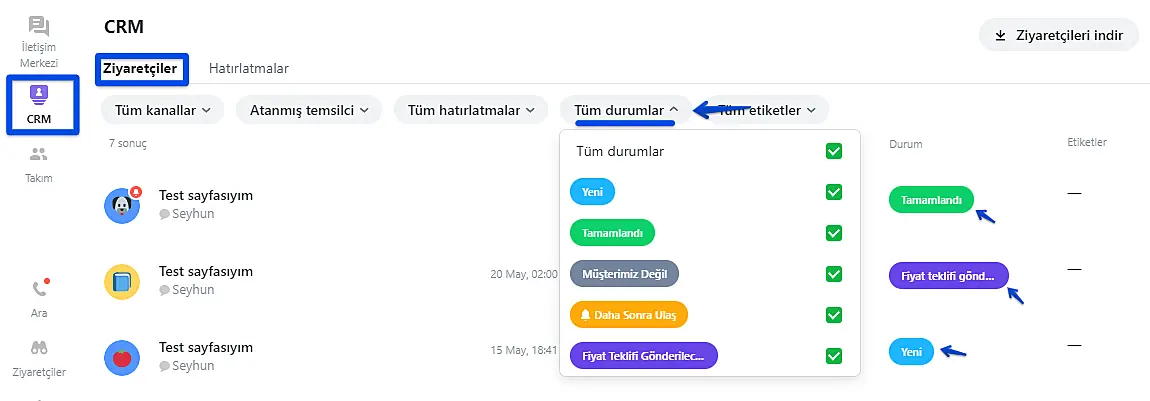Toggle the Yeni status checkbox
The image size is (1150, 401).
pos(834,192)
